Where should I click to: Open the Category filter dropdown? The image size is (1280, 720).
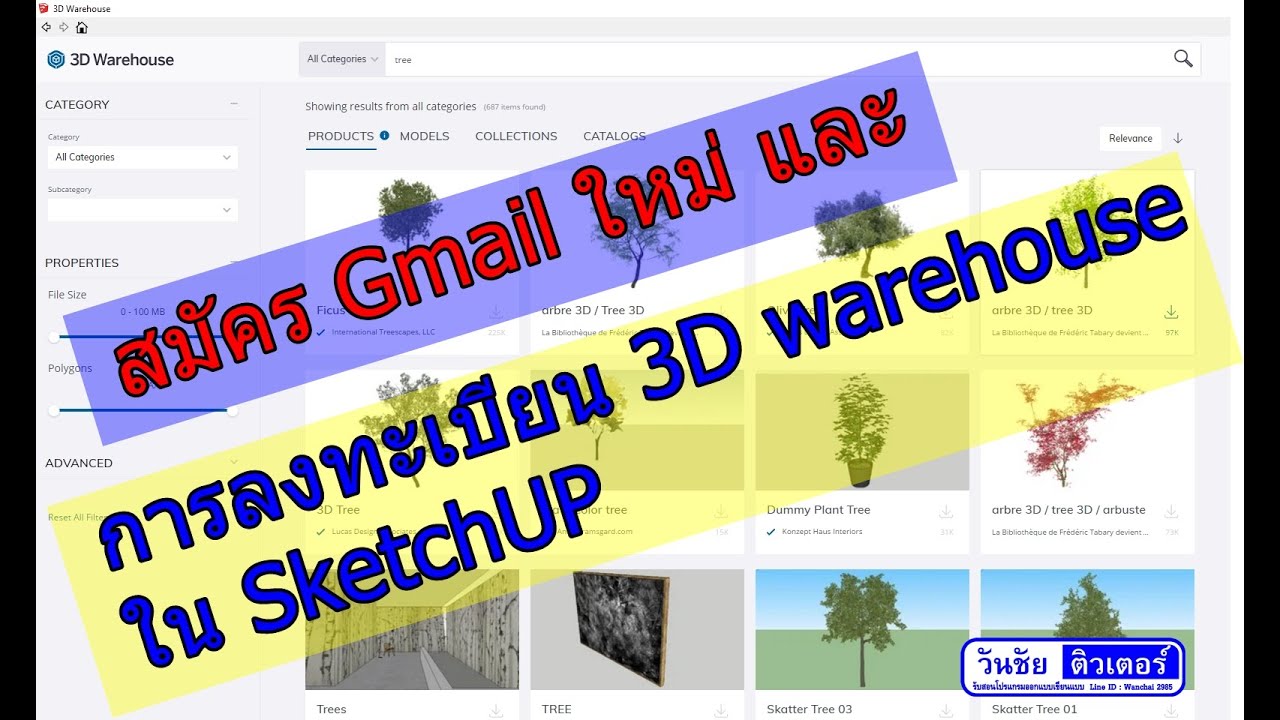143,157
